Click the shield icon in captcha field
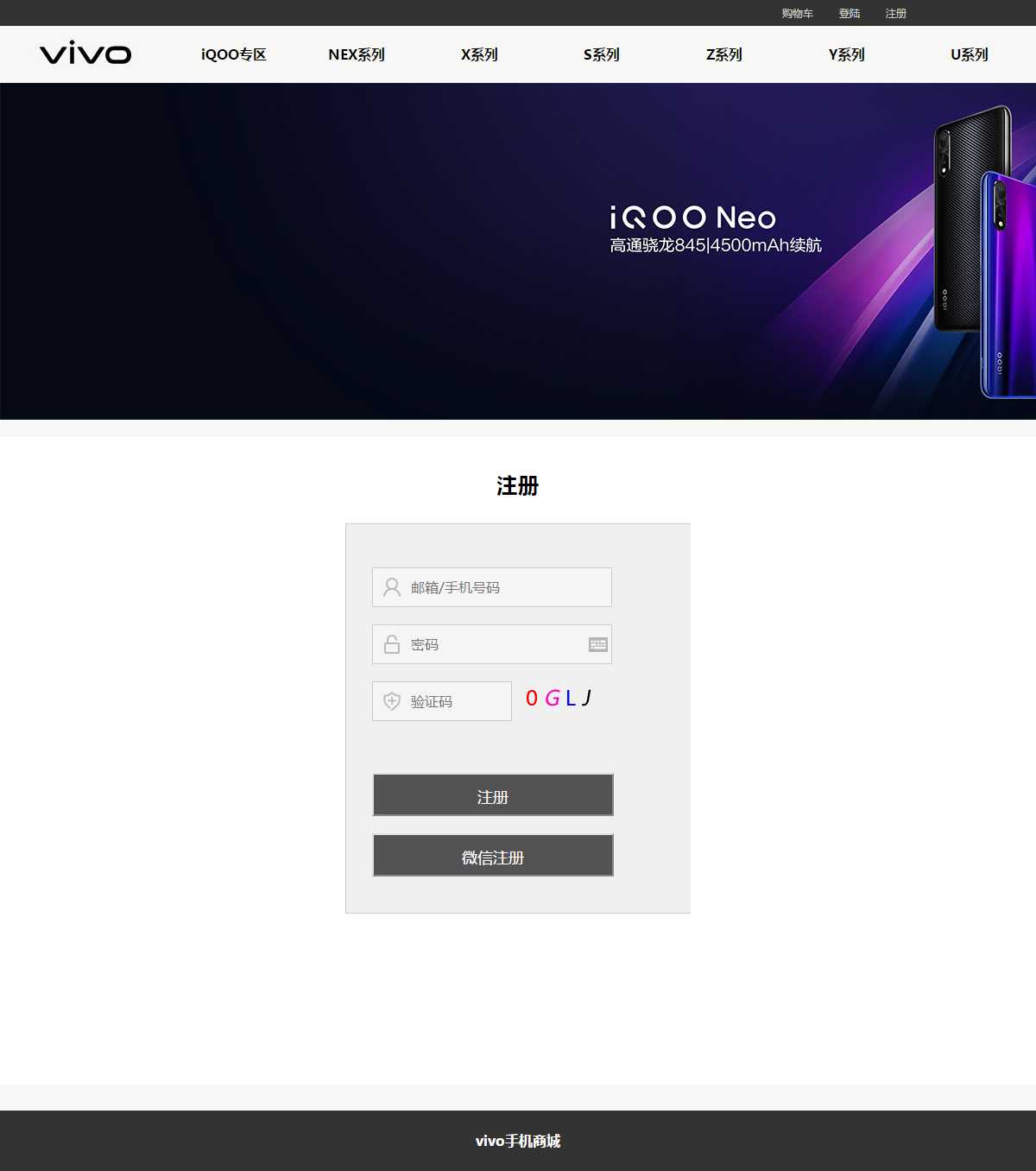Screen dimensions: 1036x1171 tap(392, 701)
